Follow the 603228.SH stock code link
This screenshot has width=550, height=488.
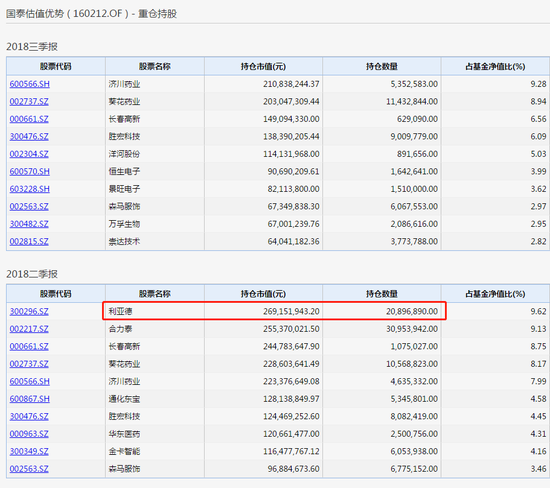coord(29,189)
